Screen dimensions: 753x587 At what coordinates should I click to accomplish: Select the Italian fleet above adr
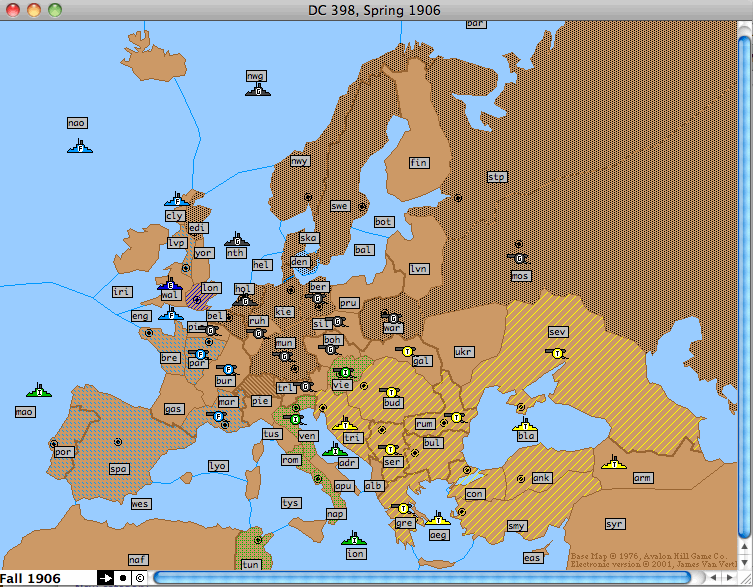(x=335, y=449)
